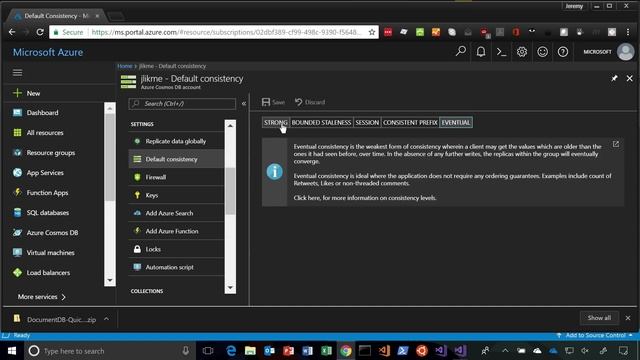Select BOUNDED STALENESS consistency level
This screenshot has height=360, width=640.
321,122
